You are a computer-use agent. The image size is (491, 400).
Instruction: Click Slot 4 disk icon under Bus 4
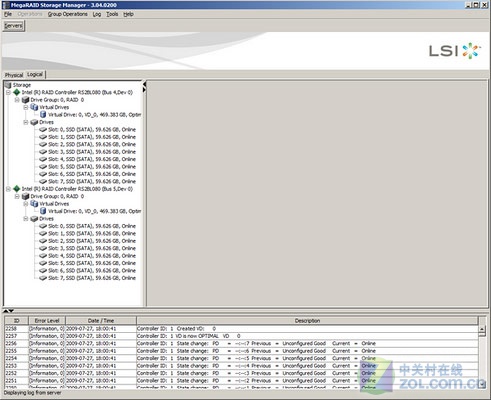(43, 159)
